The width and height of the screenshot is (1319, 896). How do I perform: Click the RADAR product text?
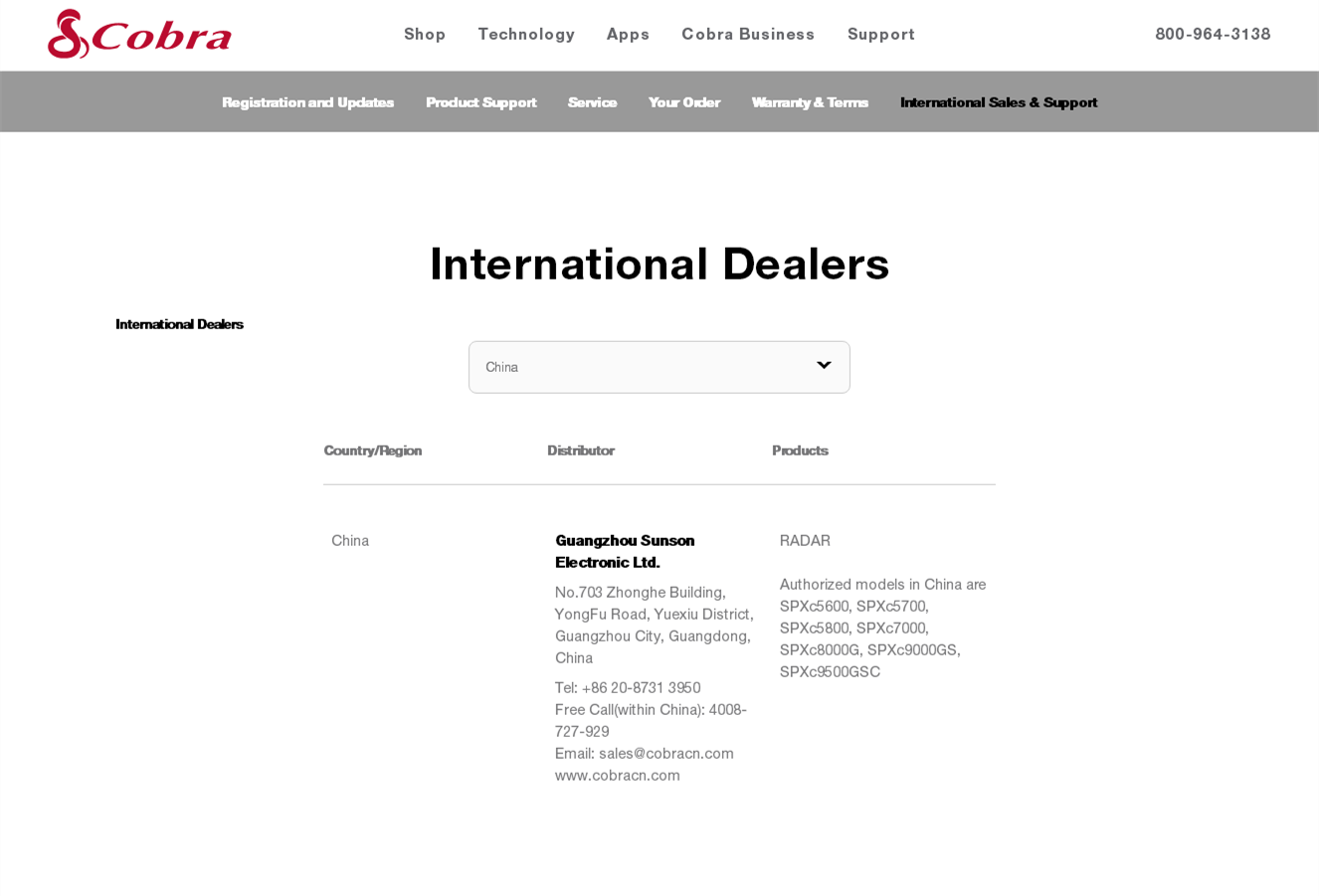805,540
